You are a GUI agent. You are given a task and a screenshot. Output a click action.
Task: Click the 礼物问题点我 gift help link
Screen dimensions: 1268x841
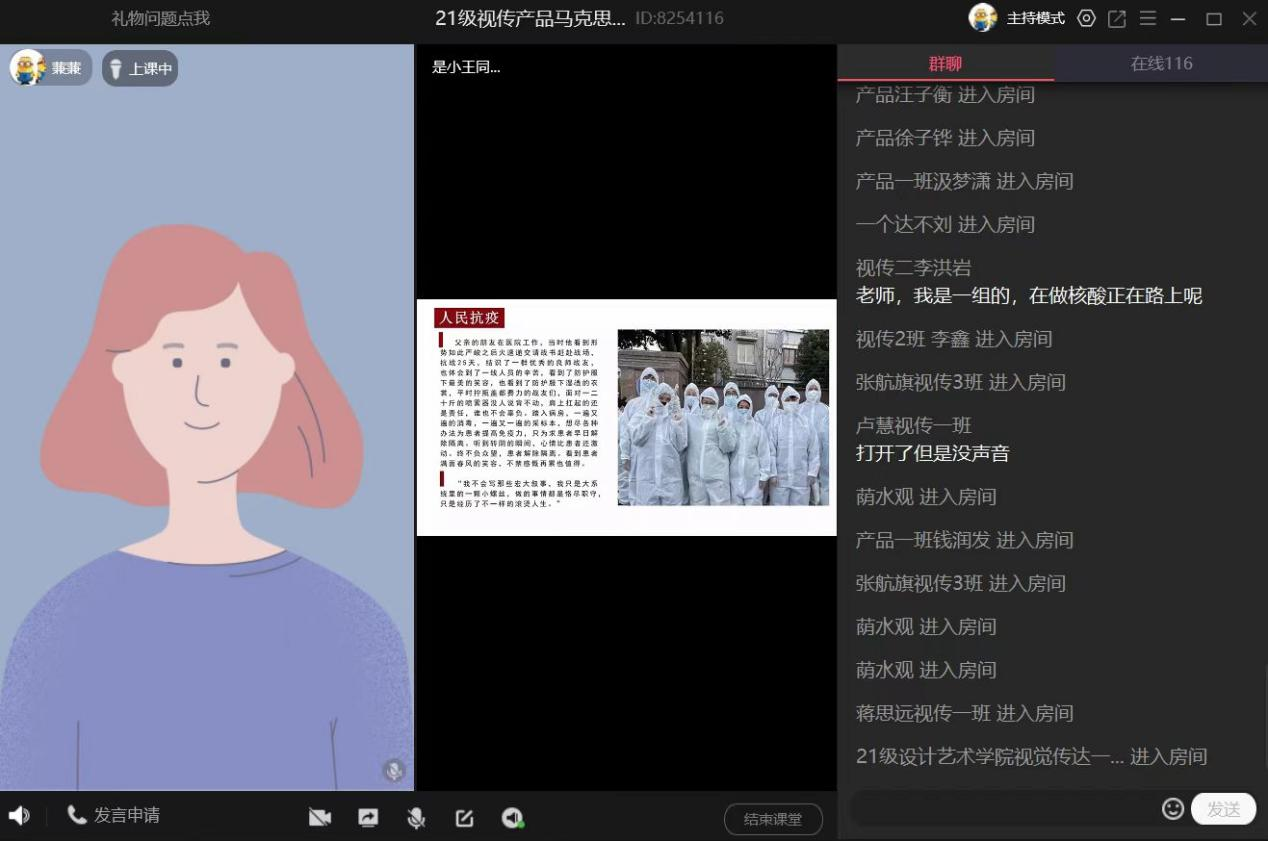tap(160, 19)
